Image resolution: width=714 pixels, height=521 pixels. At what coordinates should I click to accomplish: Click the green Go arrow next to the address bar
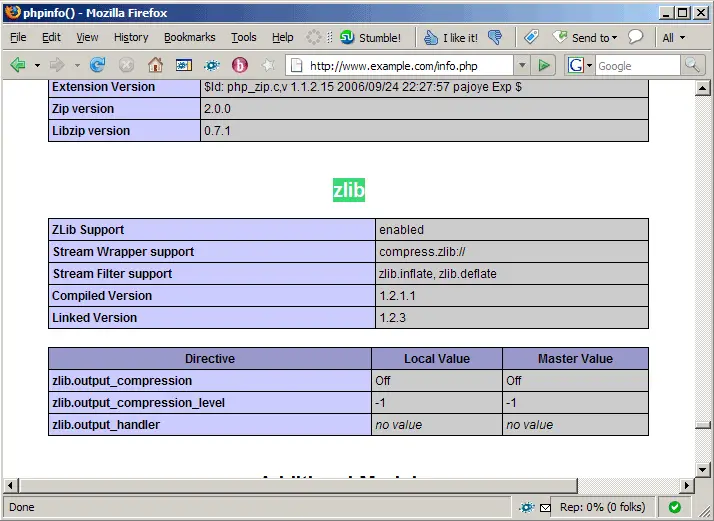click(543, 66)
